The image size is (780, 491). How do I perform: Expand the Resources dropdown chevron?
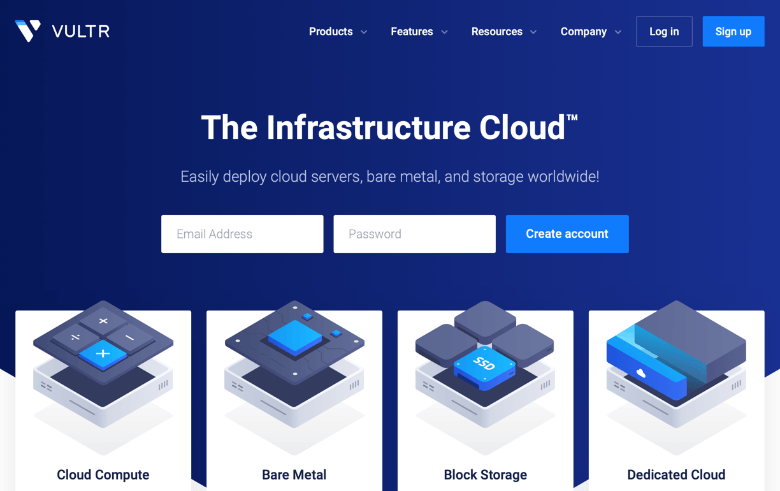[x=533, y=32]
